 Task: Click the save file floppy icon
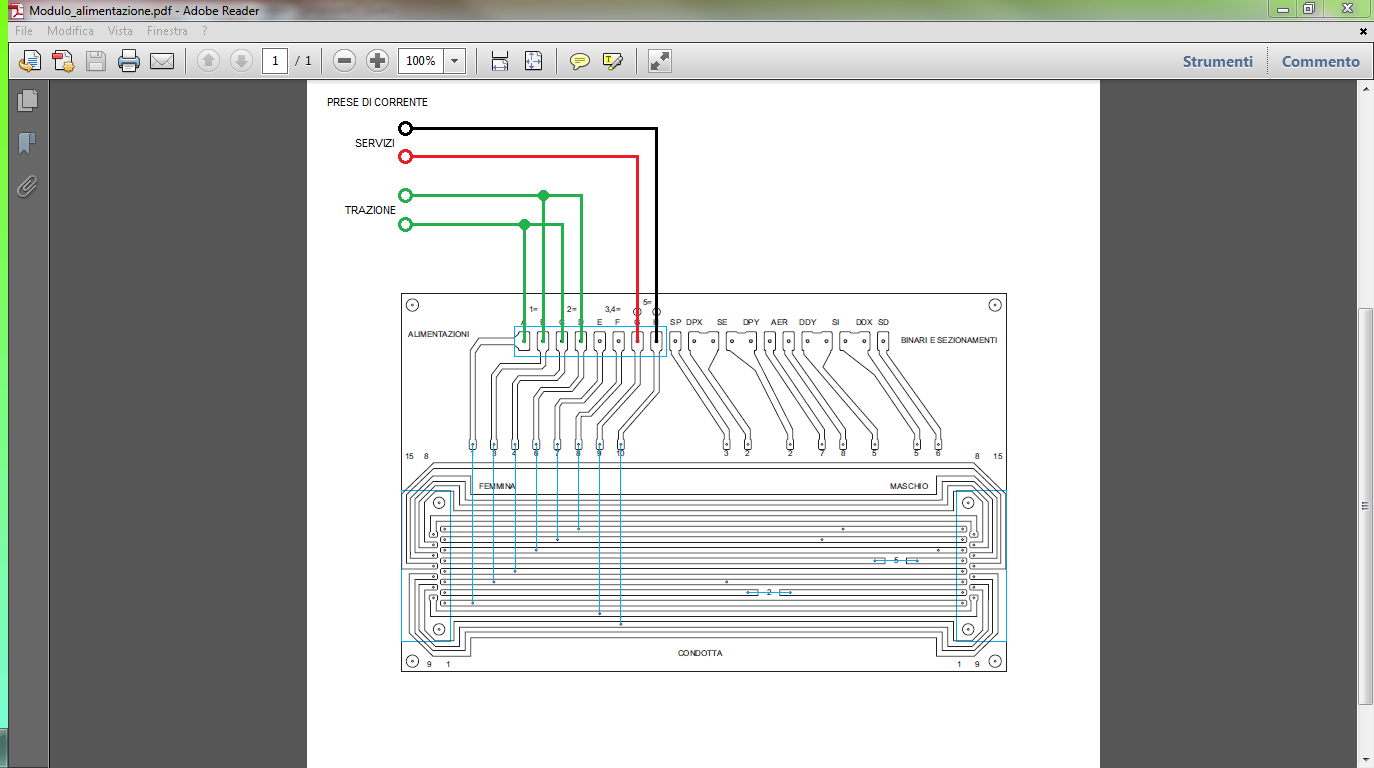pos(96,61)
